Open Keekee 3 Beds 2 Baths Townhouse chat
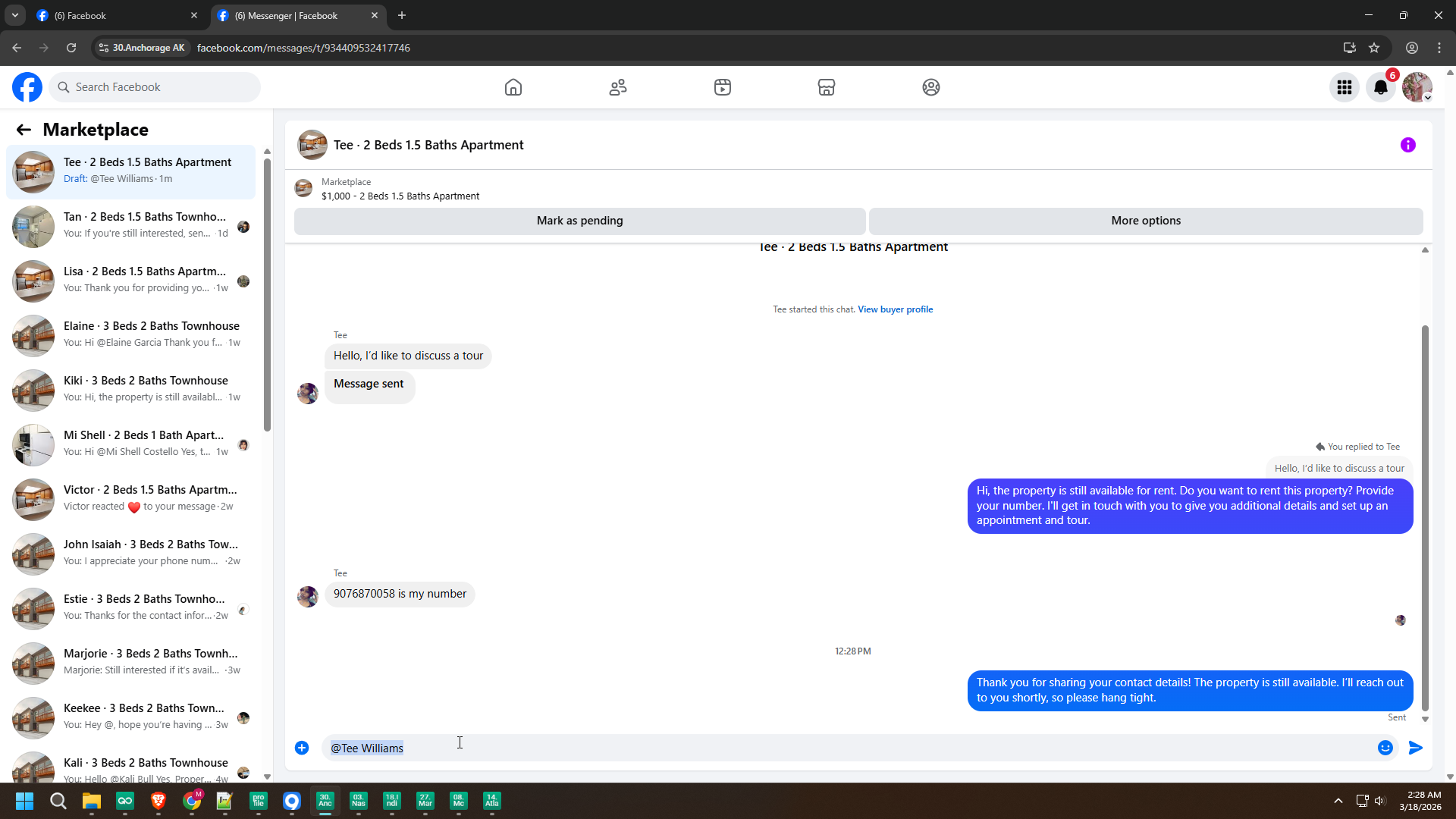 pos(131,717)
